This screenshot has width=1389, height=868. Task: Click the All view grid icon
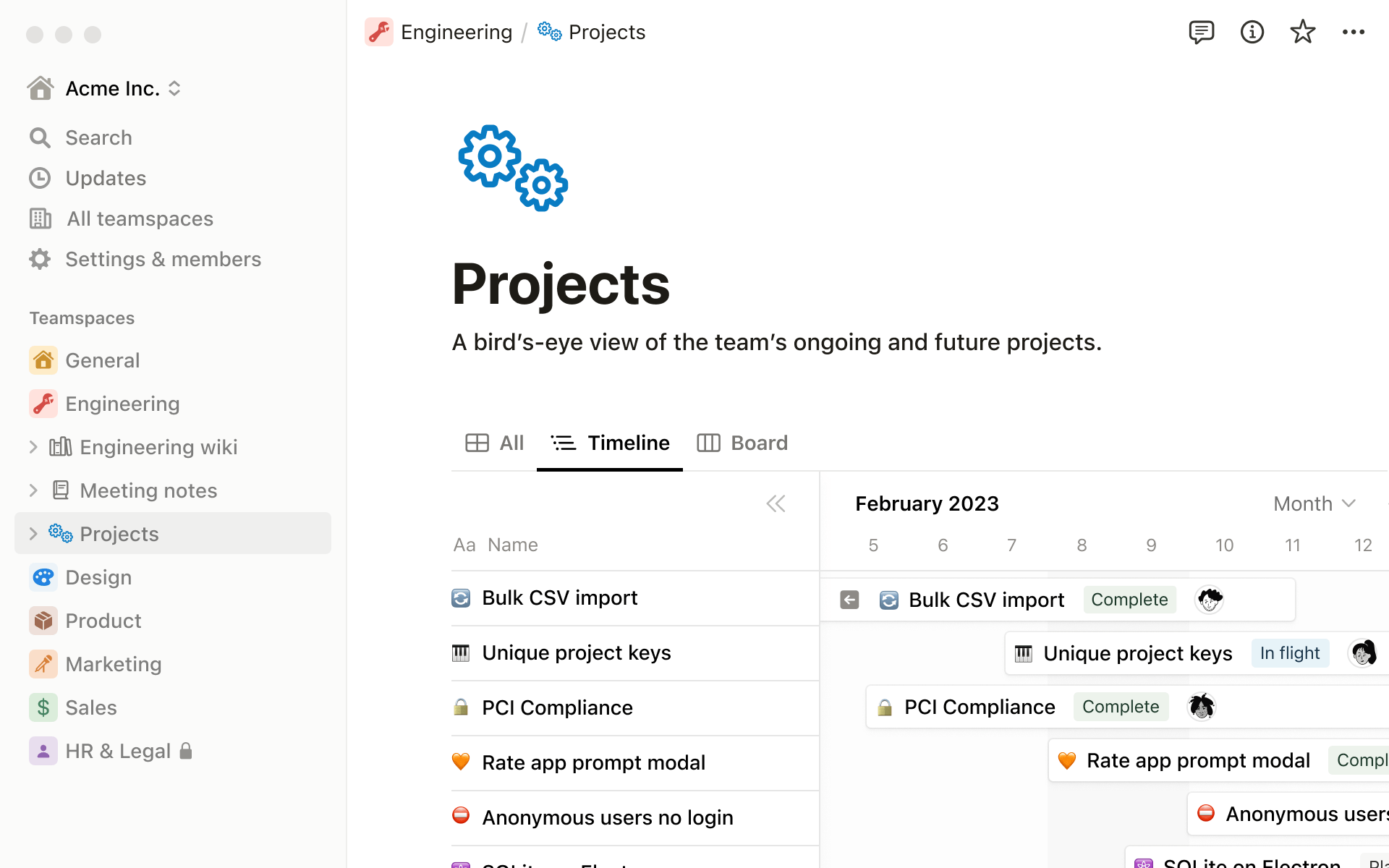[x=476, y=443]
